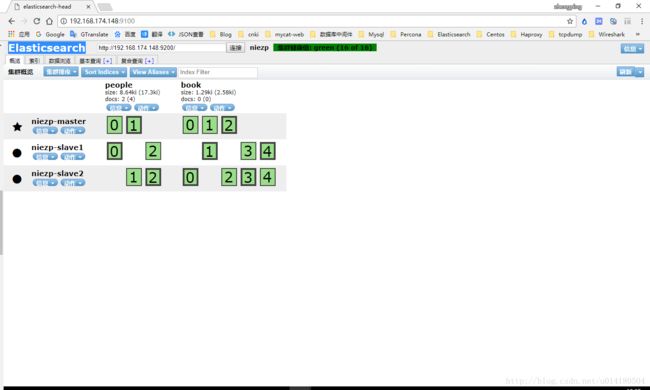
Task: Click people shard 1 on niezp-master
Action: (134, 125)
